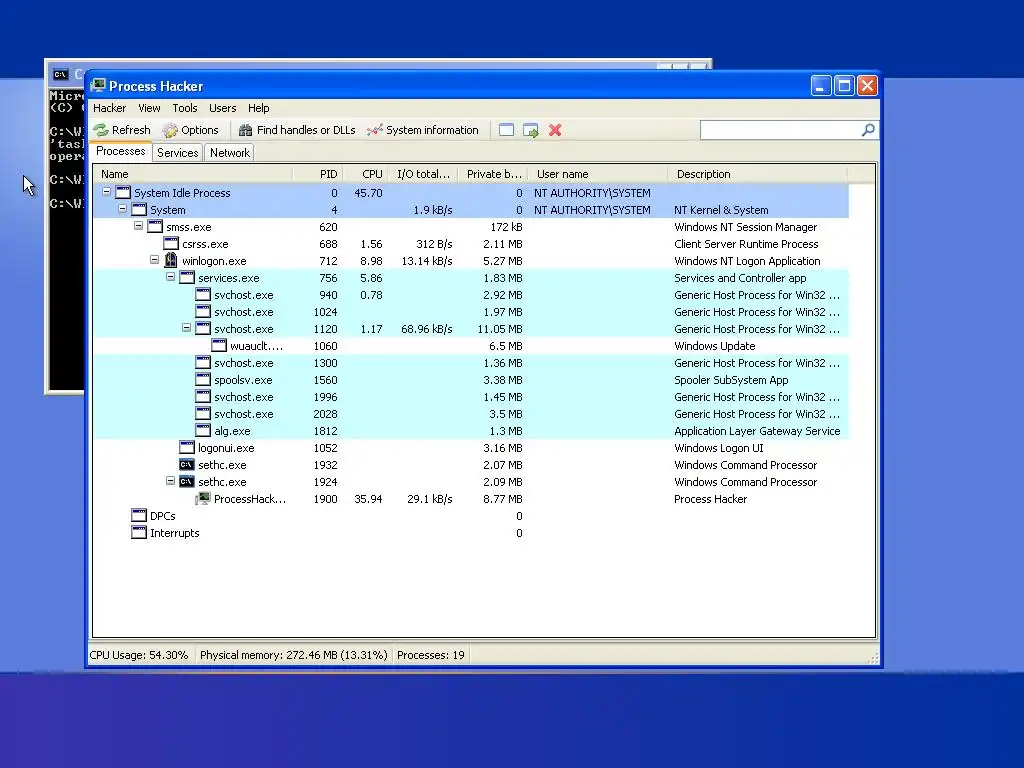Click the console icon of sethc.exe PID 1924
1024x768 pixels.
(187, 481)
